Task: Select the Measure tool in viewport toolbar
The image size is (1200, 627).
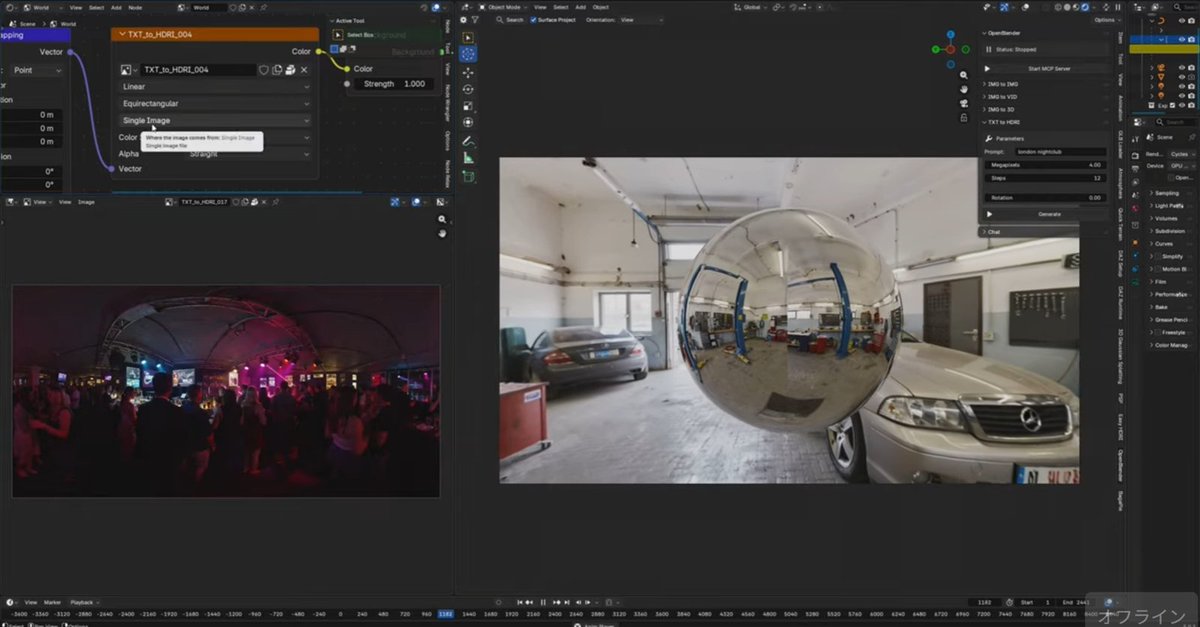Action: (468, 158)
